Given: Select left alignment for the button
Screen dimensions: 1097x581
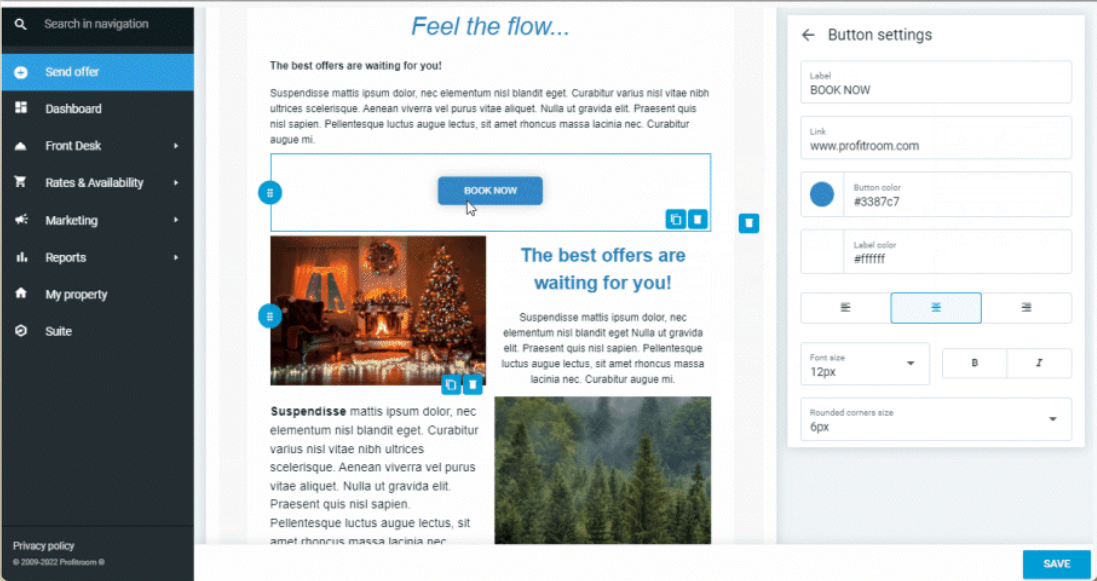Looking at the screenshot, I should [846, 307].
